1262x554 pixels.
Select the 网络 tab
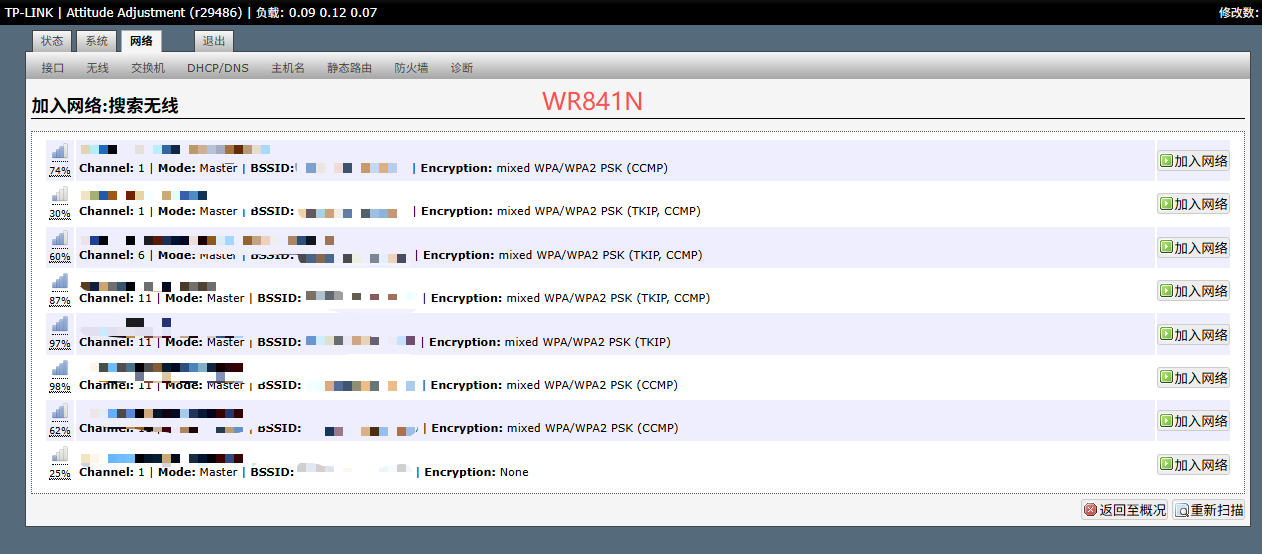(141, 41)
